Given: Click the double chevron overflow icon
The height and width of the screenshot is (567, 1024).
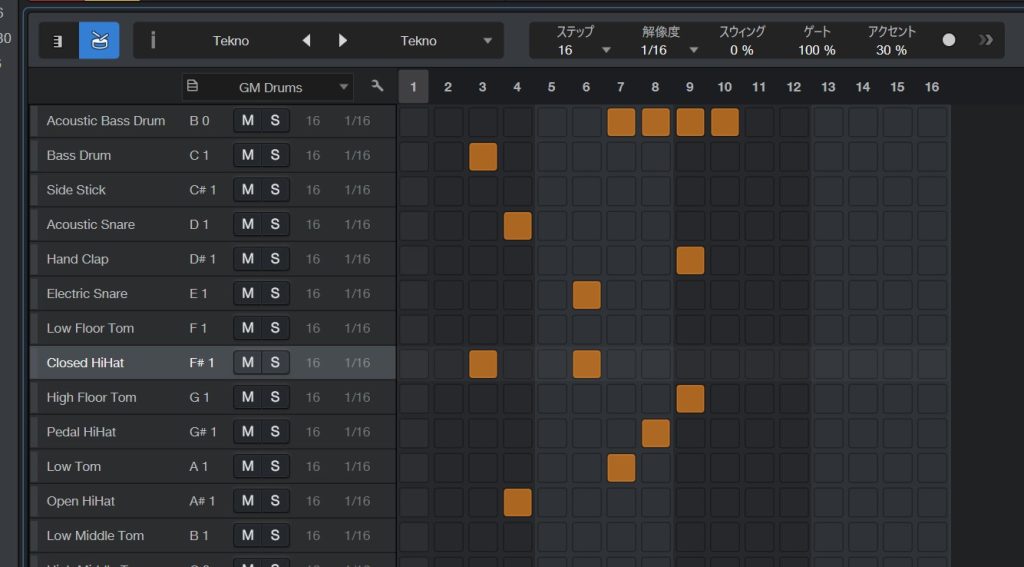Looking at the screenshot, I should pos(986,40).
